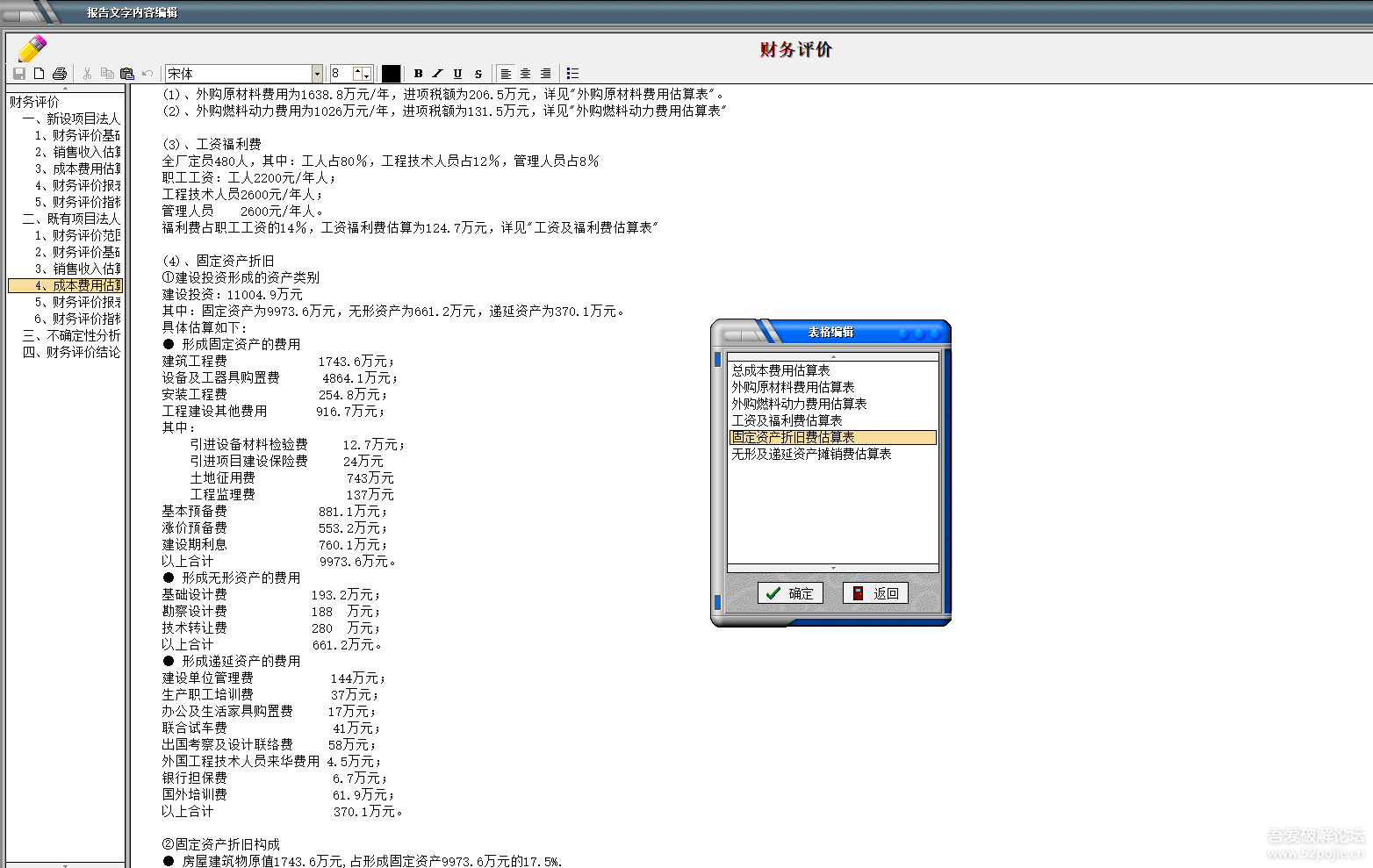The image size is (1373, 868).
Task: Decrease font size with down arrow
Action: point(367,76)
